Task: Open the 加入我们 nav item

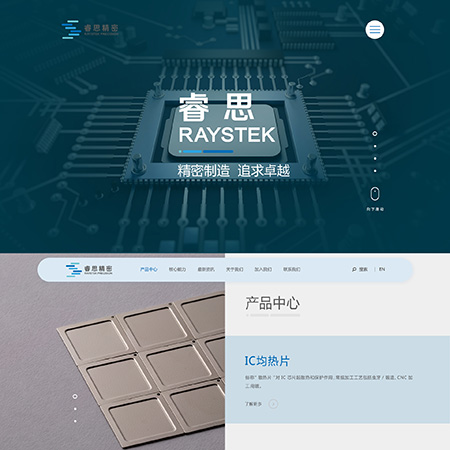Action: tap(263, 269)
